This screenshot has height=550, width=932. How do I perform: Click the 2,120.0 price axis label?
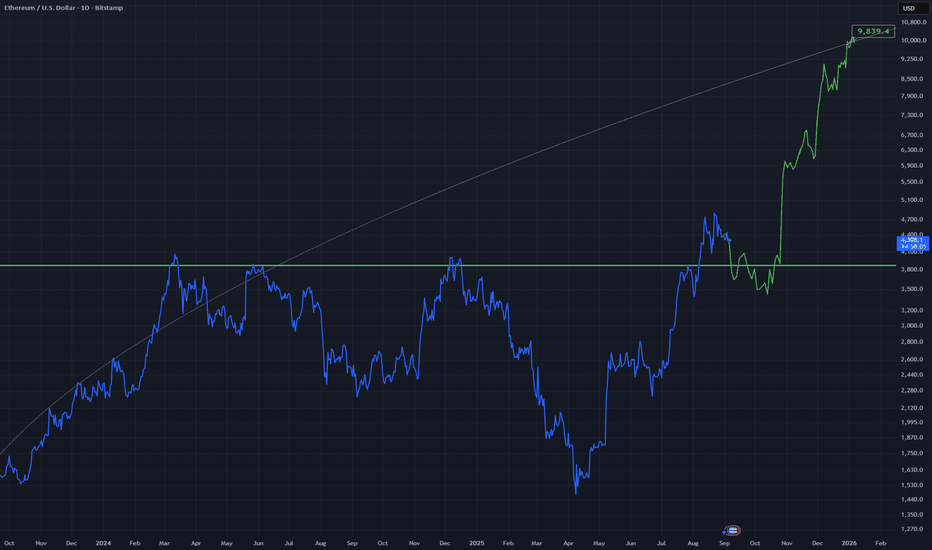[x=912, y=408]
